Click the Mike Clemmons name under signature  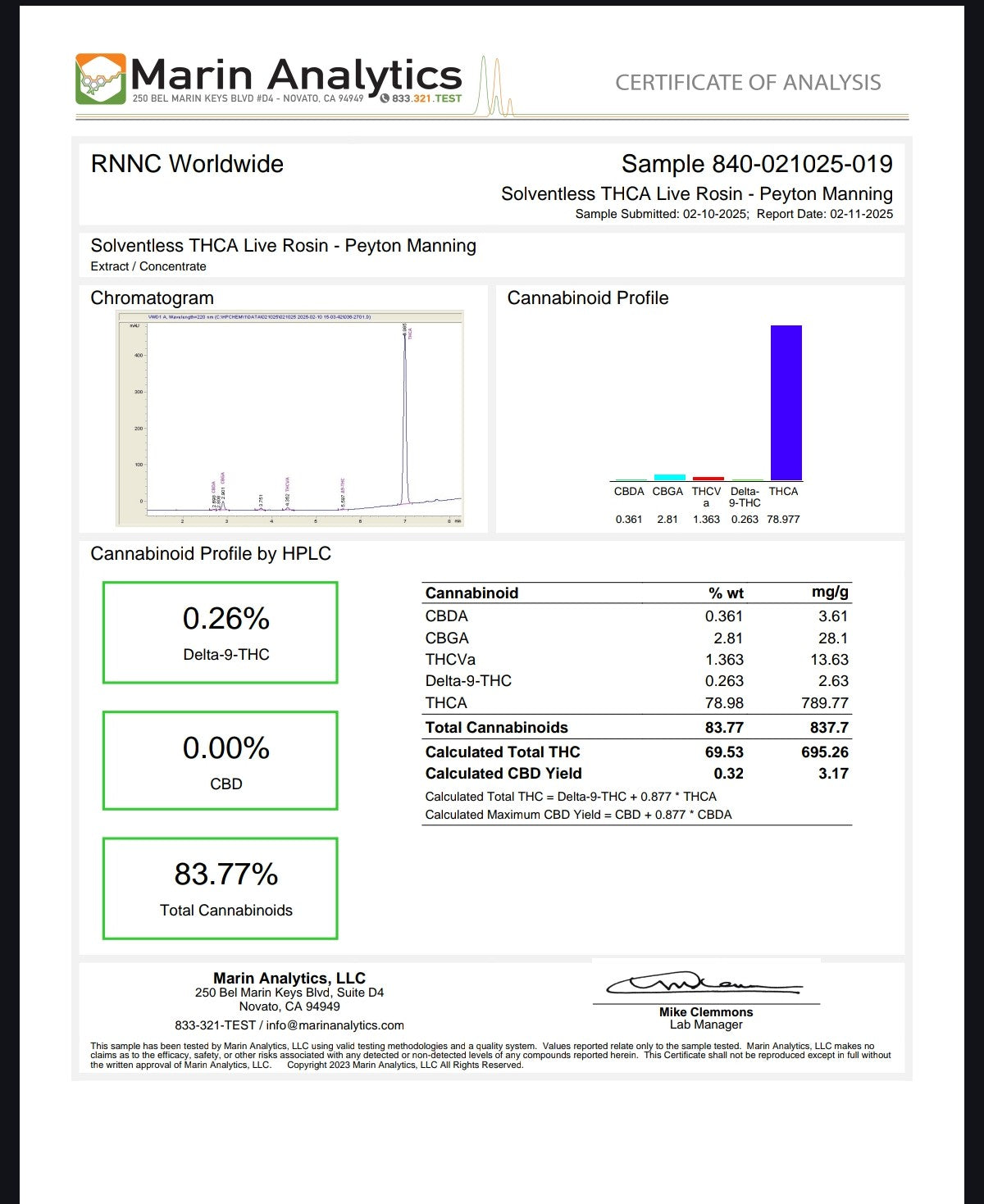tap(705, 1012)
